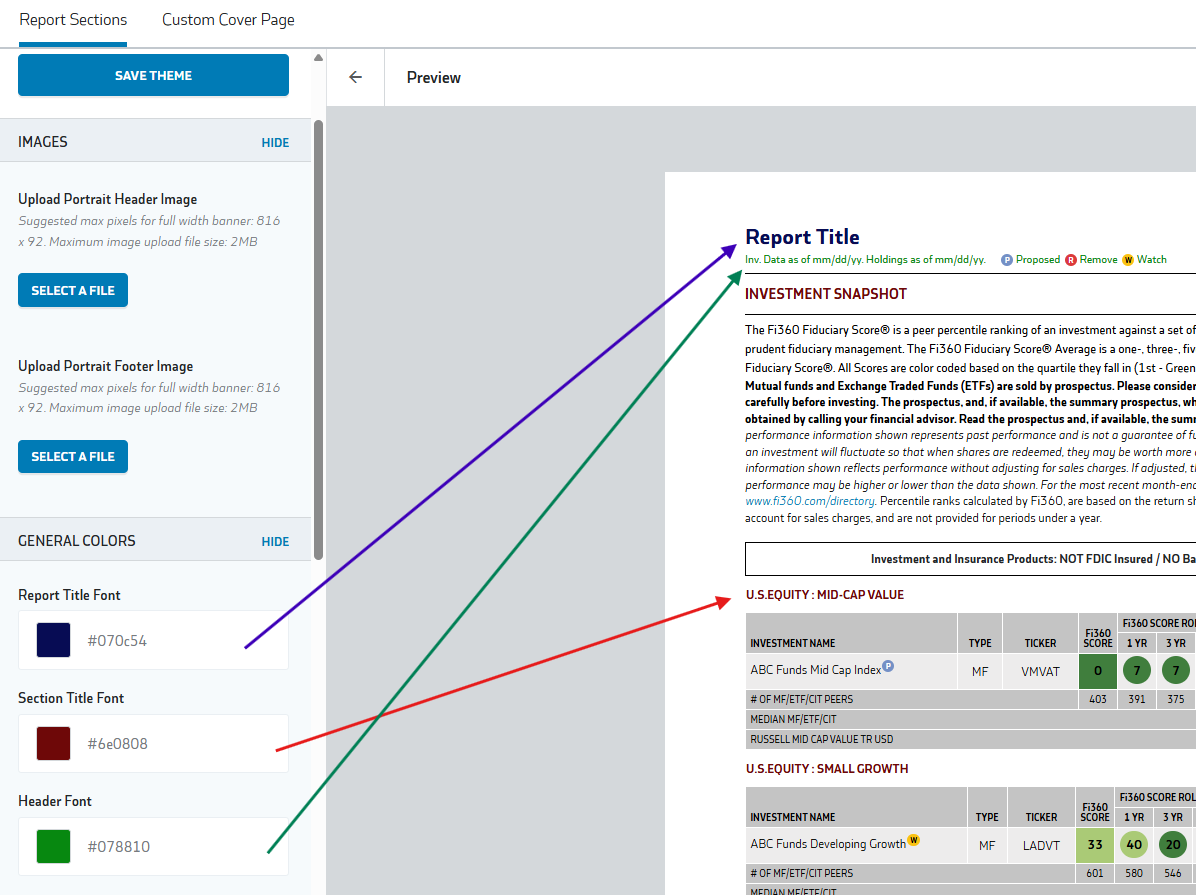The height and width of the screenshot is (895, 1196).
Task: Click the back arrow beside Preview
Action: click(355, 77)
